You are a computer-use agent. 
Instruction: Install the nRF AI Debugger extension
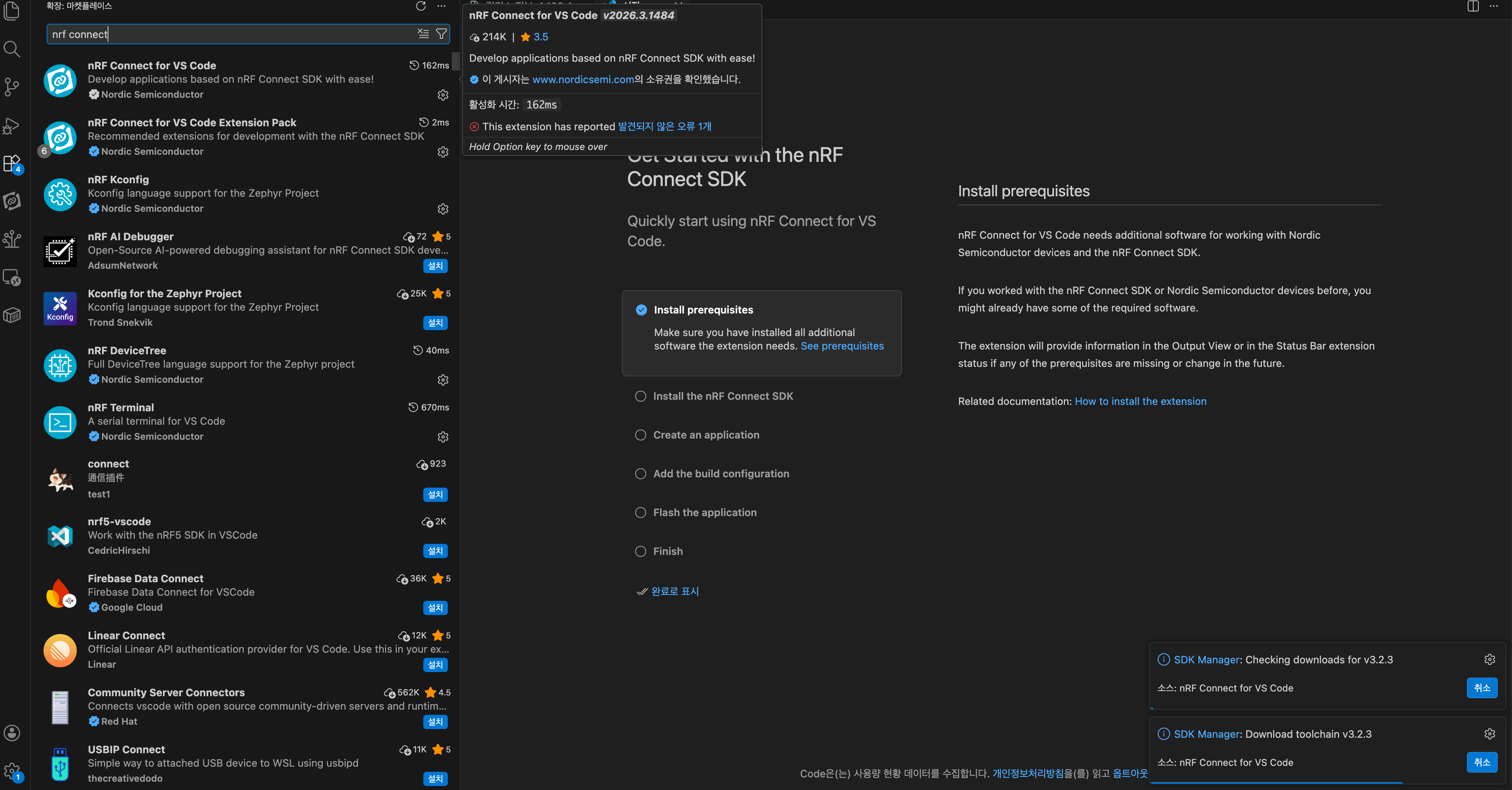(435, 266)
